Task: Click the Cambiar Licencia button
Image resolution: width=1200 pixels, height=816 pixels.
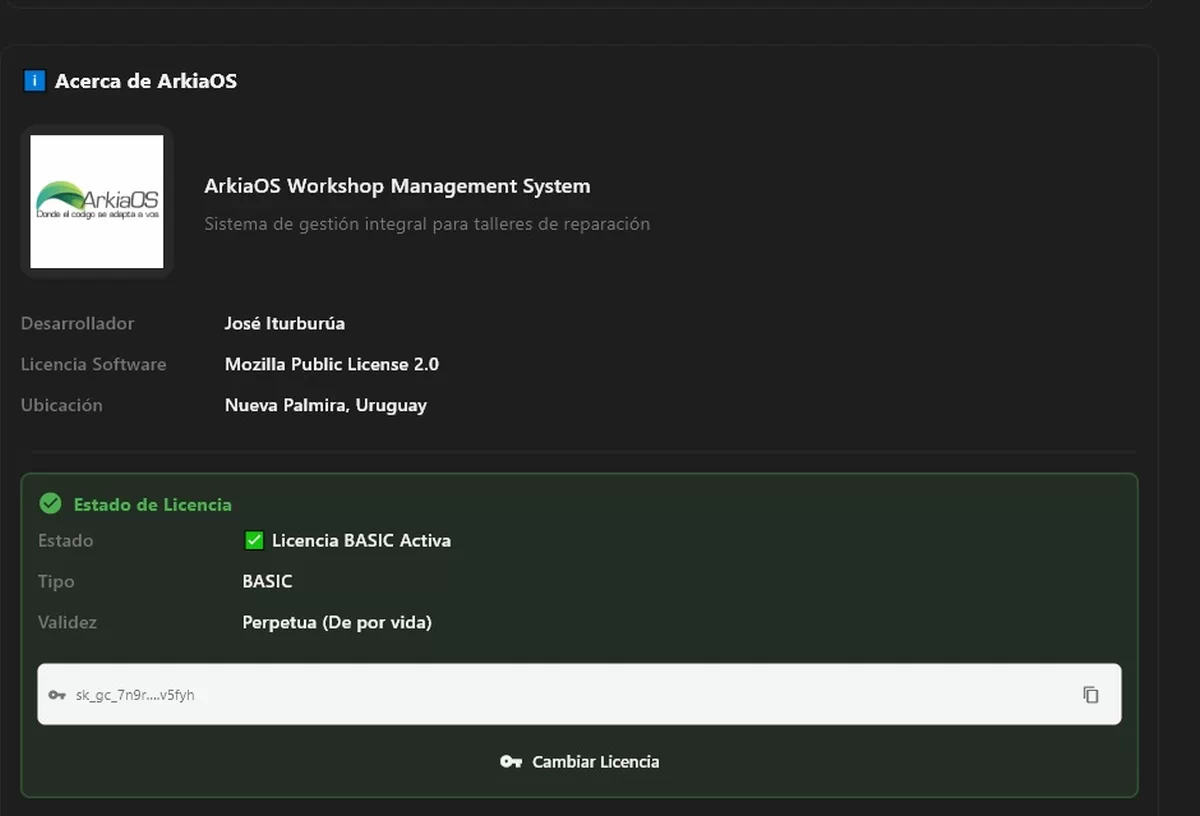Action: pyautogui.click(x=580, y=762)
